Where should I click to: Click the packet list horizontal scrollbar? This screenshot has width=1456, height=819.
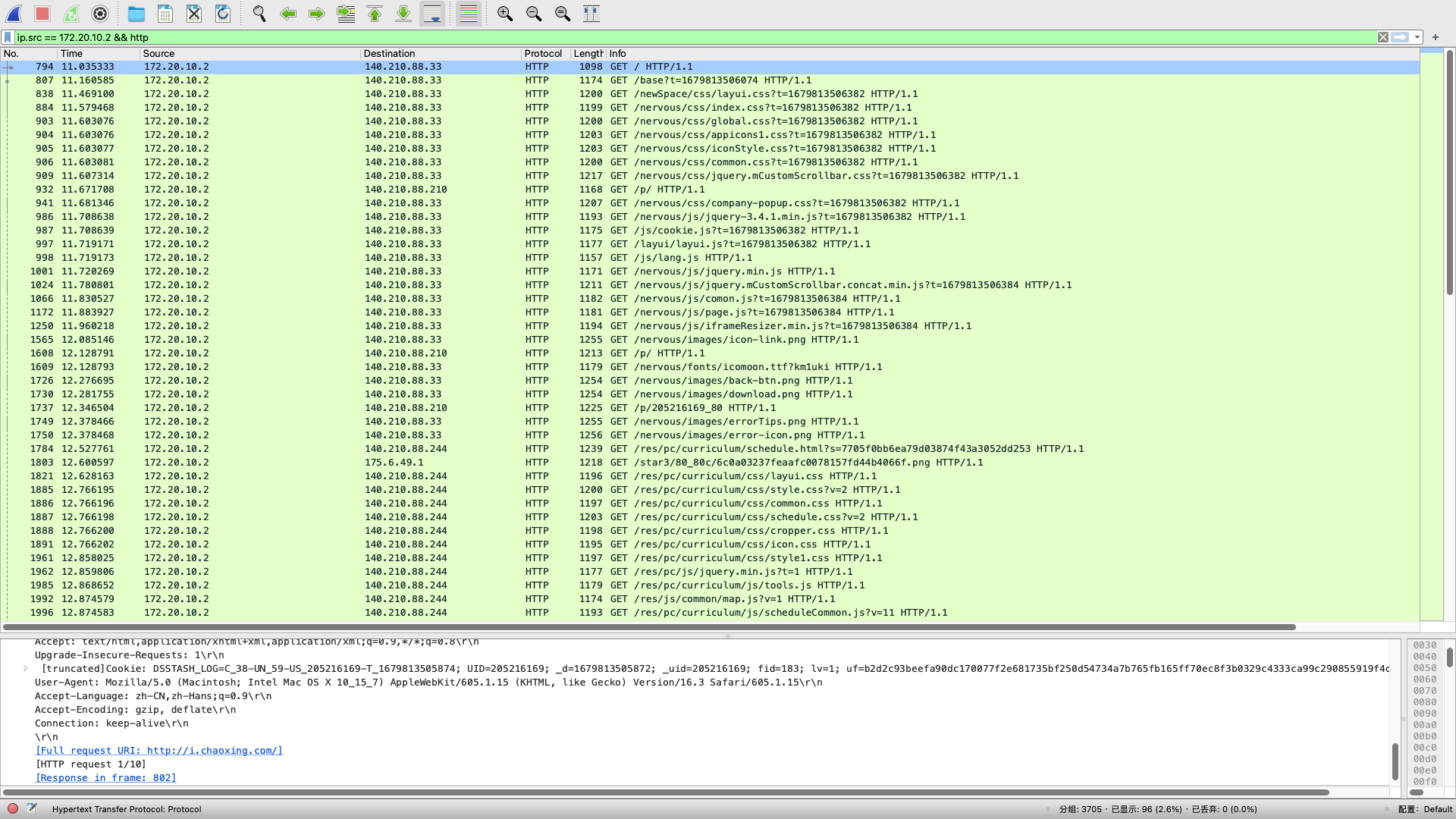pos(649,627)
